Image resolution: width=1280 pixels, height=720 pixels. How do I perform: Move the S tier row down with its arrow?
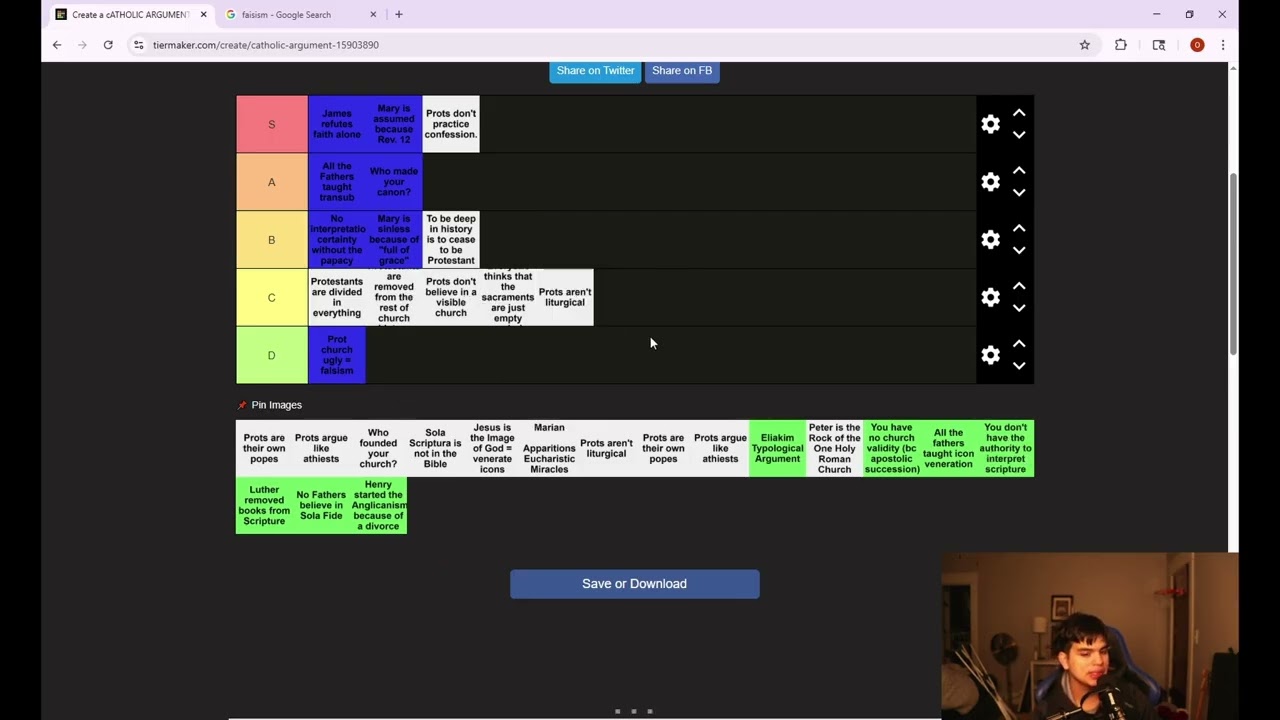pos(1019,135)
